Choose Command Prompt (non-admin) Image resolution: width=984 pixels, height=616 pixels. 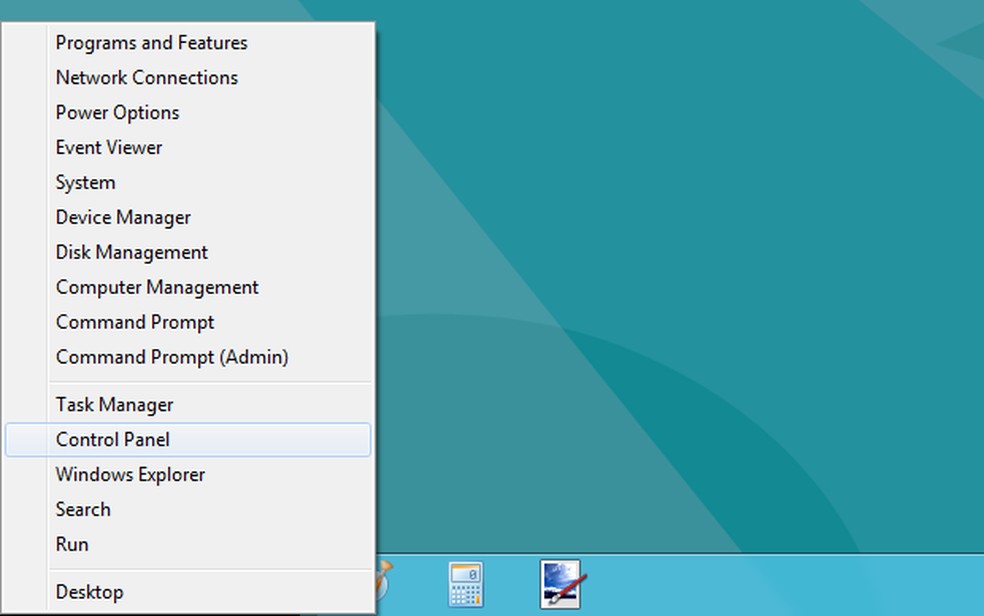click(x=188, y=322)
